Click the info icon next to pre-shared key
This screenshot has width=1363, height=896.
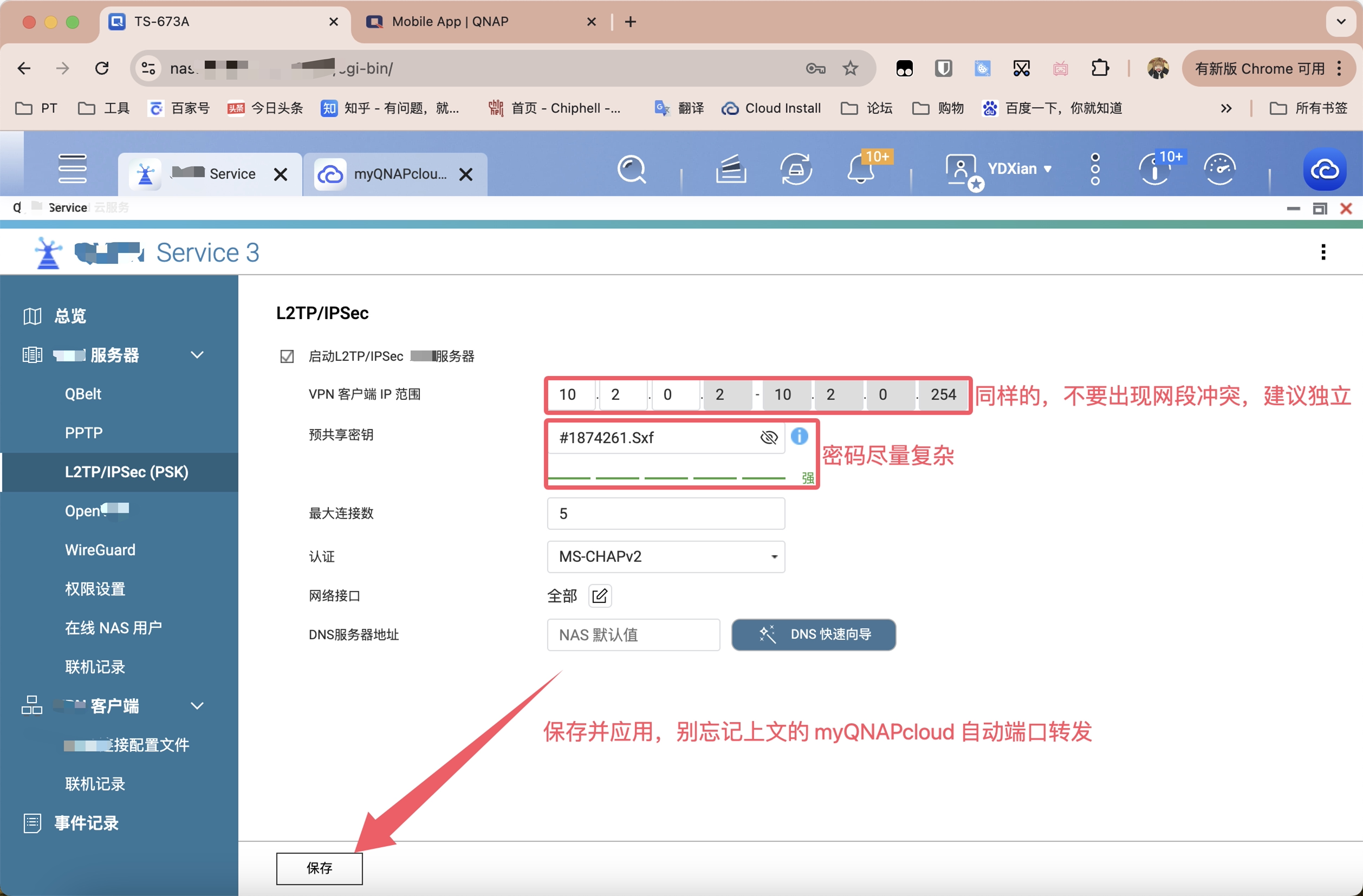pyautogui.click(x=799, y=436)
